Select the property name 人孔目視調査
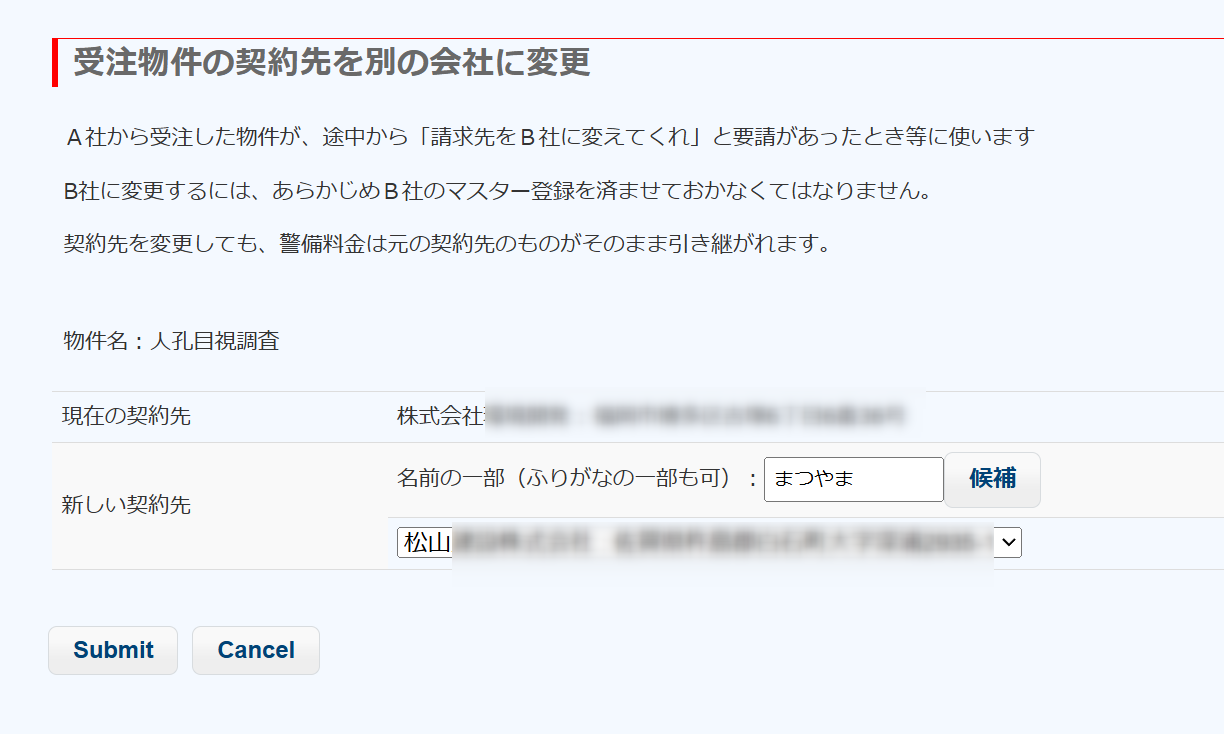Viewport: 1224px width, 734px height. pos(214,341)
